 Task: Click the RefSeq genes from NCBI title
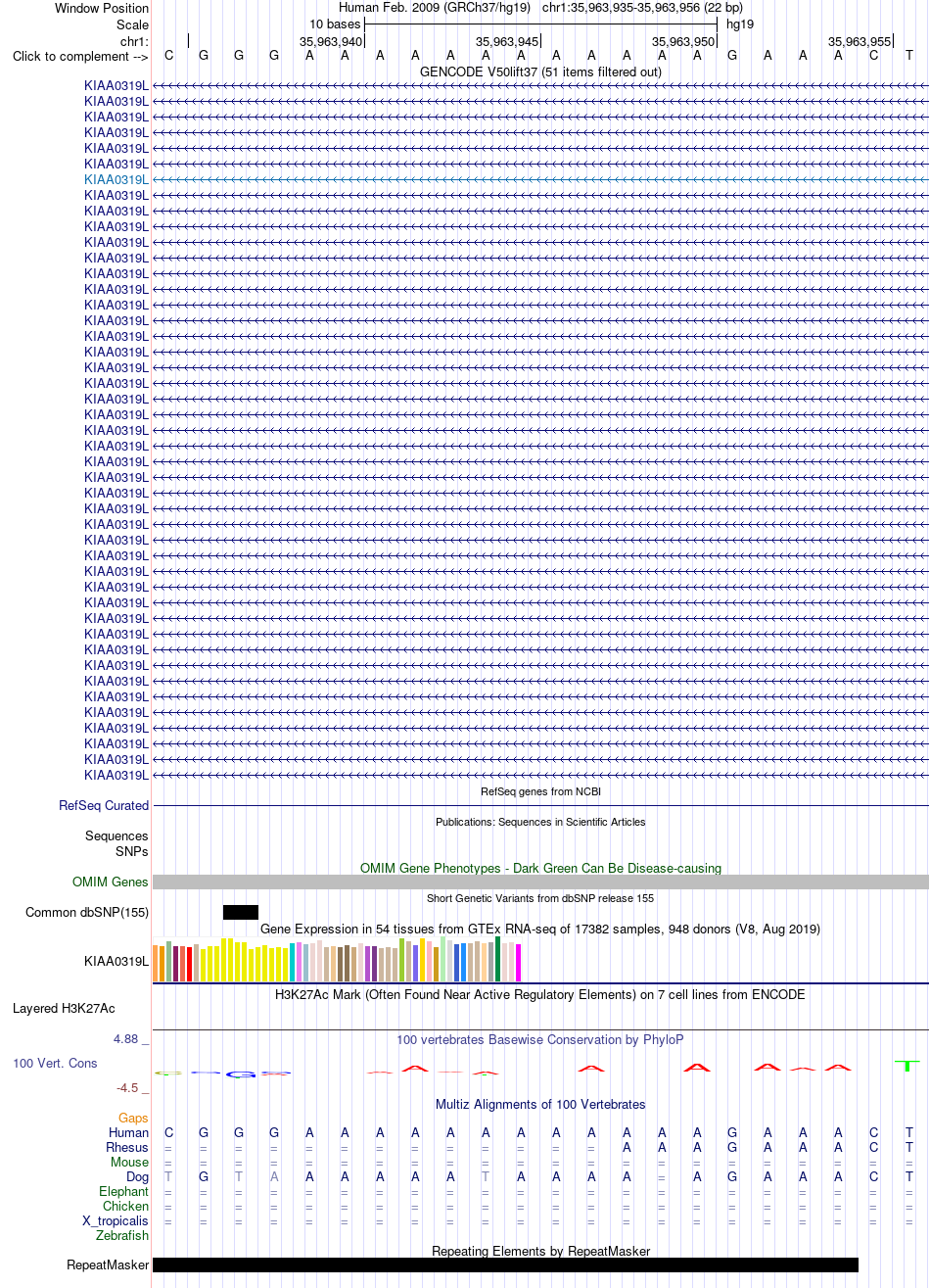(x=540, y=791)
